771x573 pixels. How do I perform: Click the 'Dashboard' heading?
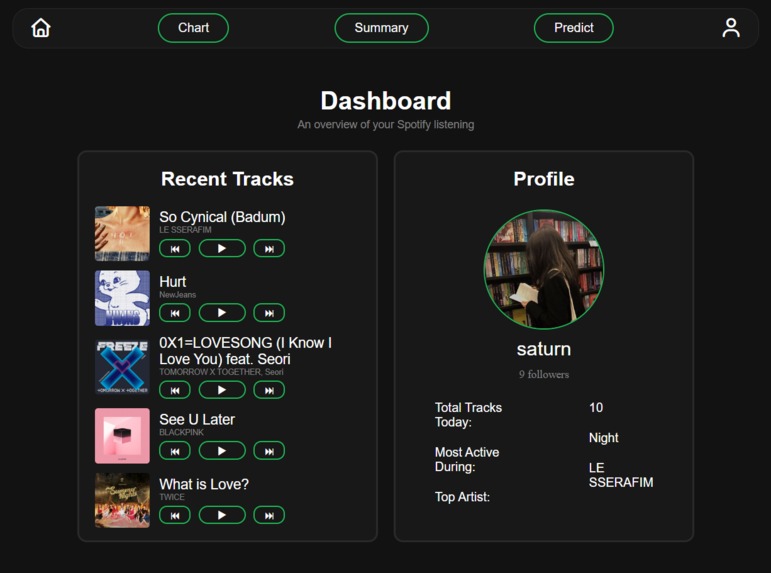[386, 101]
